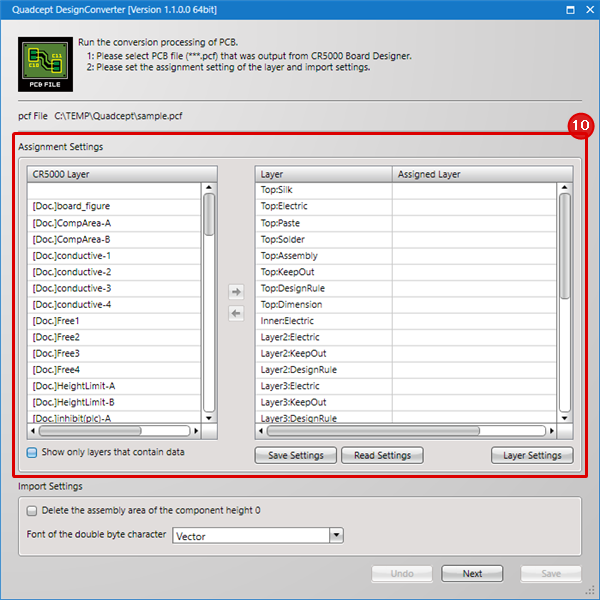Click the Save button at bottom right
Screen dimensions: 600x600
point(551,574)
